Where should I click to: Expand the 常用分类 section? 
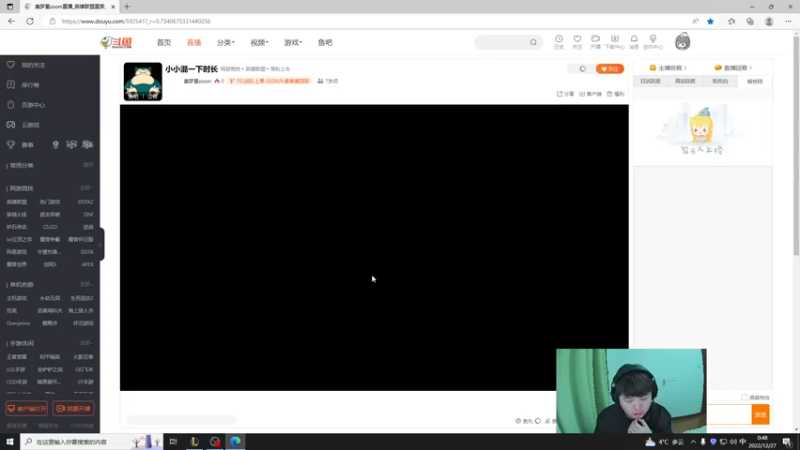click(x=88, y=165)
